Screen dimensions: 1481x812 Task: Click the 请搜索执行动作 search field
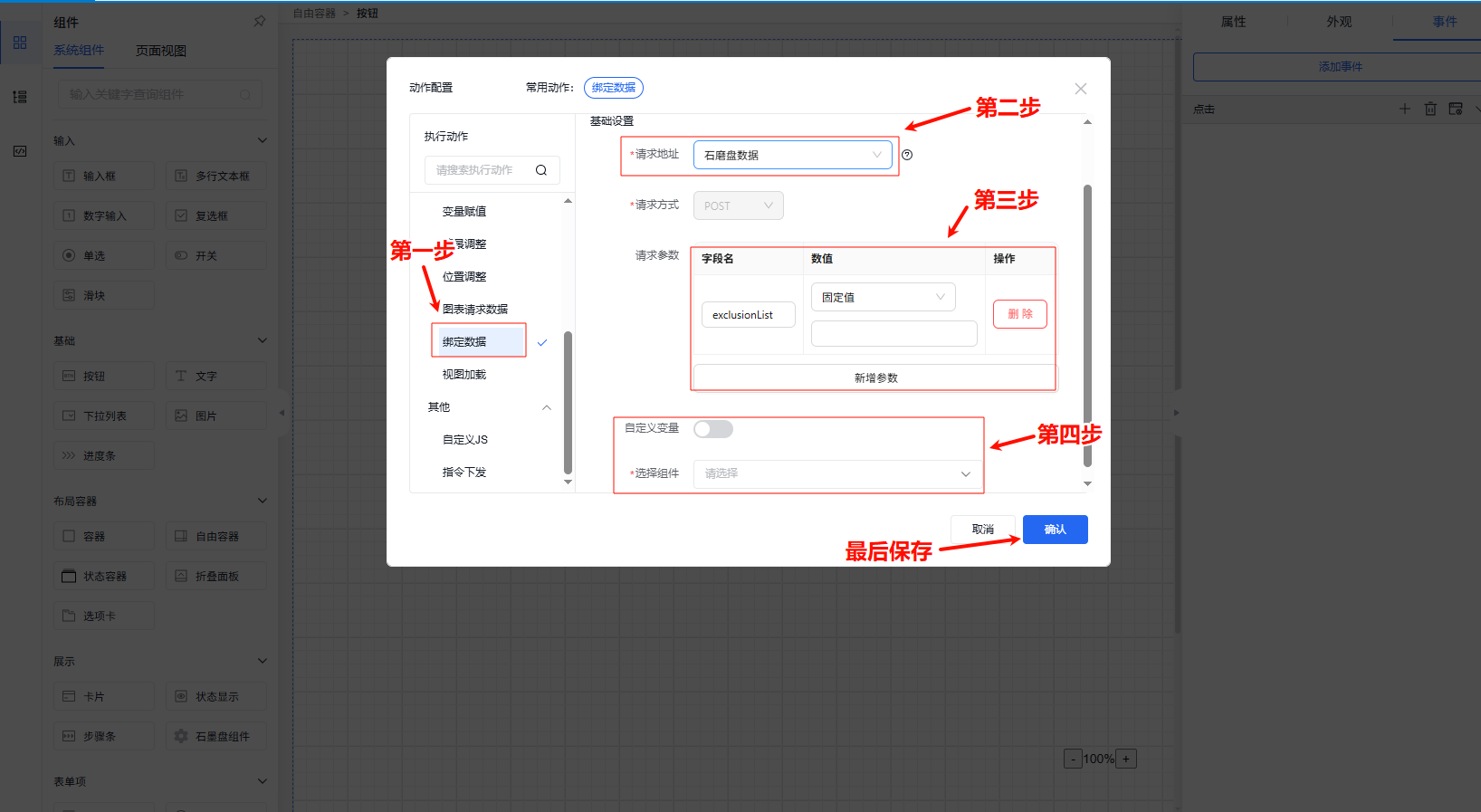tap(492, 170)
